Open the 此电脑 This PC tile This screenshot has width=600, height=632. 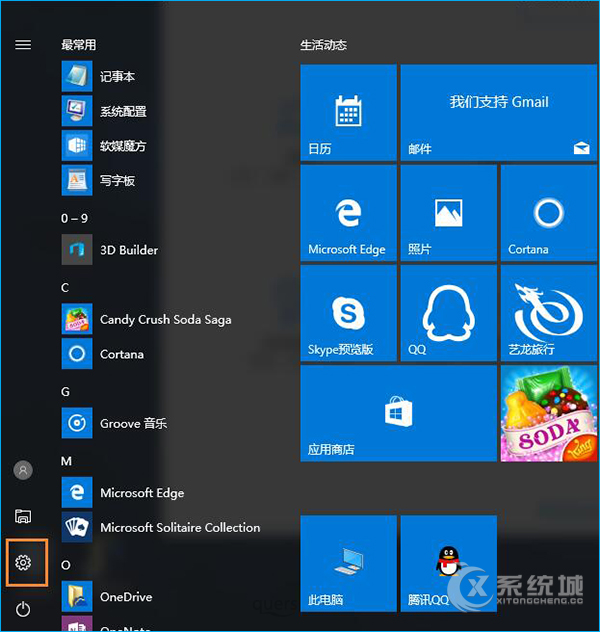(349, 563)
